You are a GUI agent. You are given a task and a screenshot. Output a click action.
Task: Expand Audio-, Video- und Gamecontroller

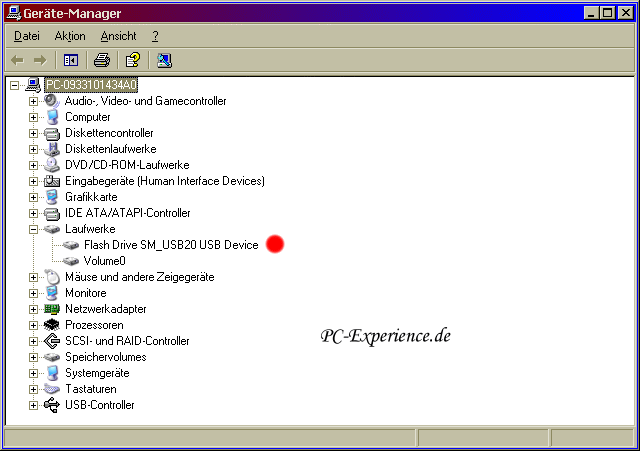coord(33,101)
